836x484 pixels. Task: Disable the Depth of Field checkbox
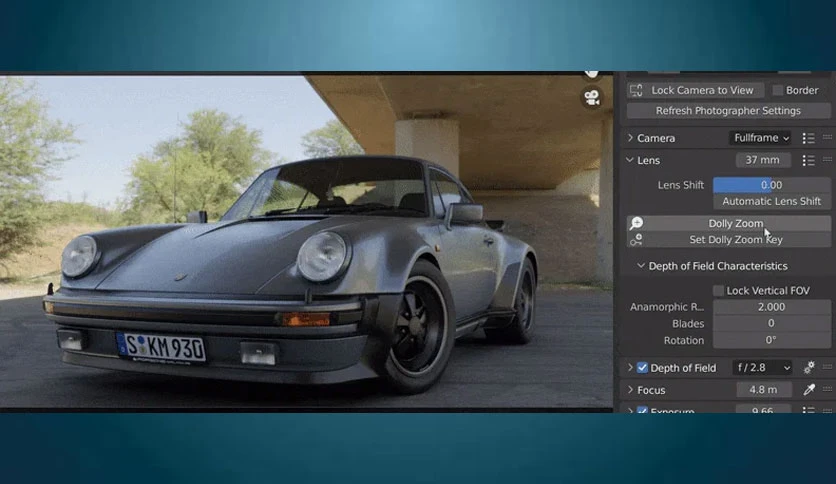(x=642, y=368)
